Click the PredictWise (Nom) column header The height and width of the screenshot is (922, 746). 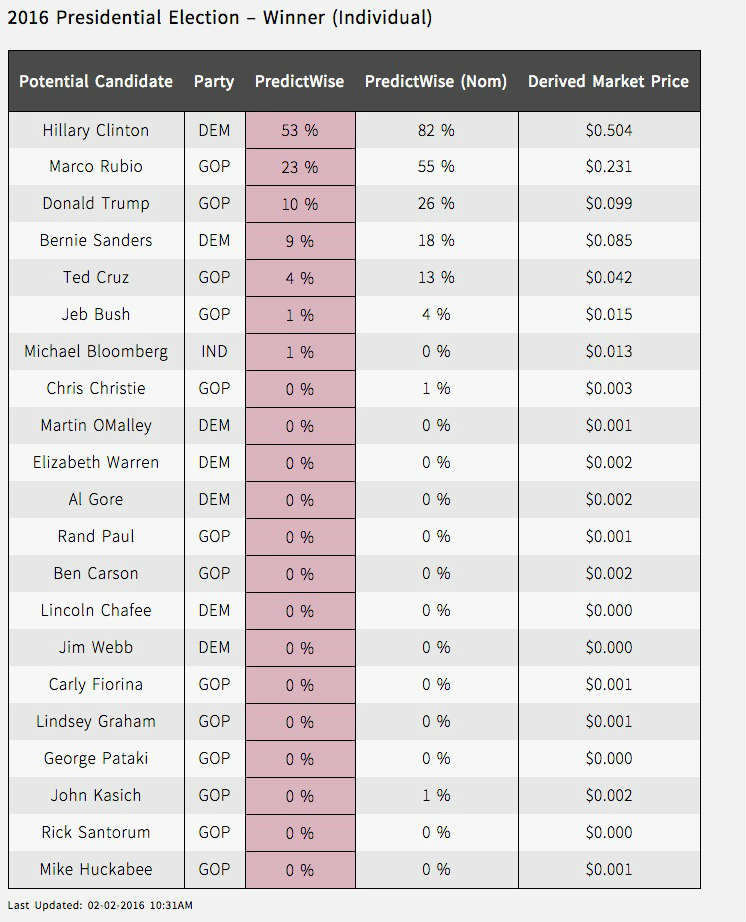(x=436, y=81)
